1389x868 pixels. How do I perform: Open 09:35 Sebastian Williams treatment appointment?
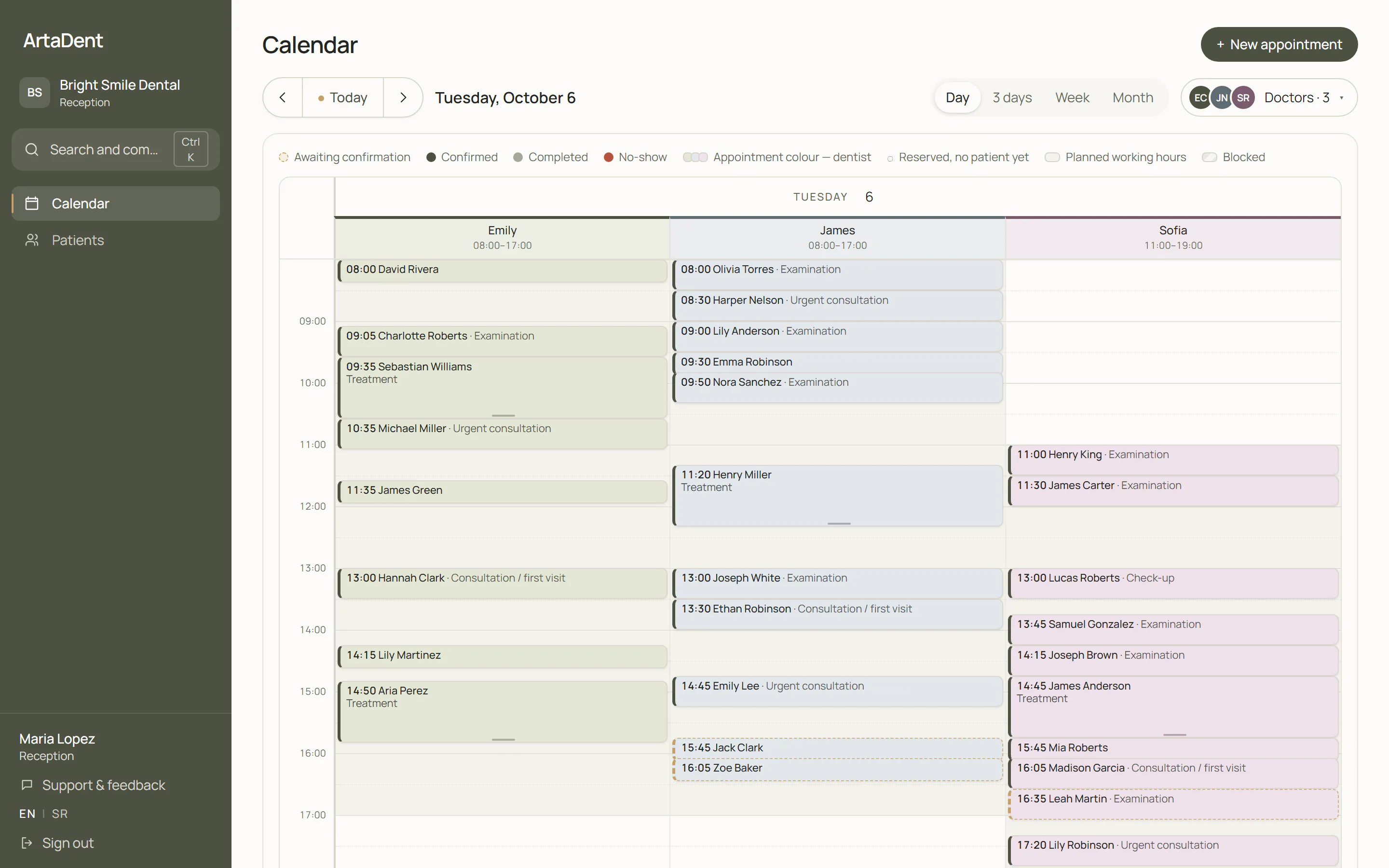[502, 388]
